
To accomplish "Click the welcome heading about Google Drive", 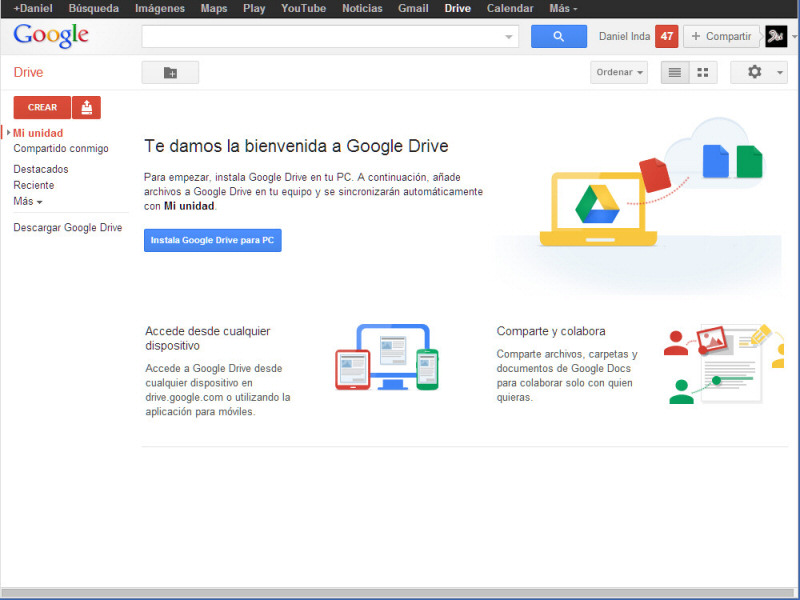I will (296, 146).
